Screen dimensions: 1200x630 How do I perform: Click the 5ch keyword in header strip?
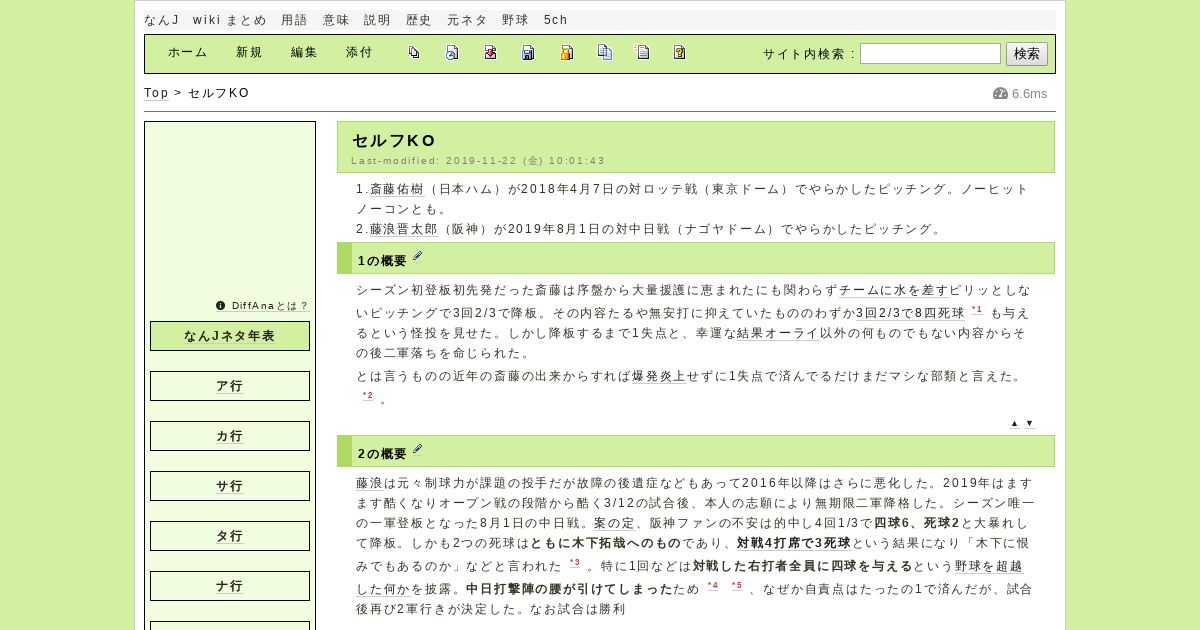[x=556, y=20]
